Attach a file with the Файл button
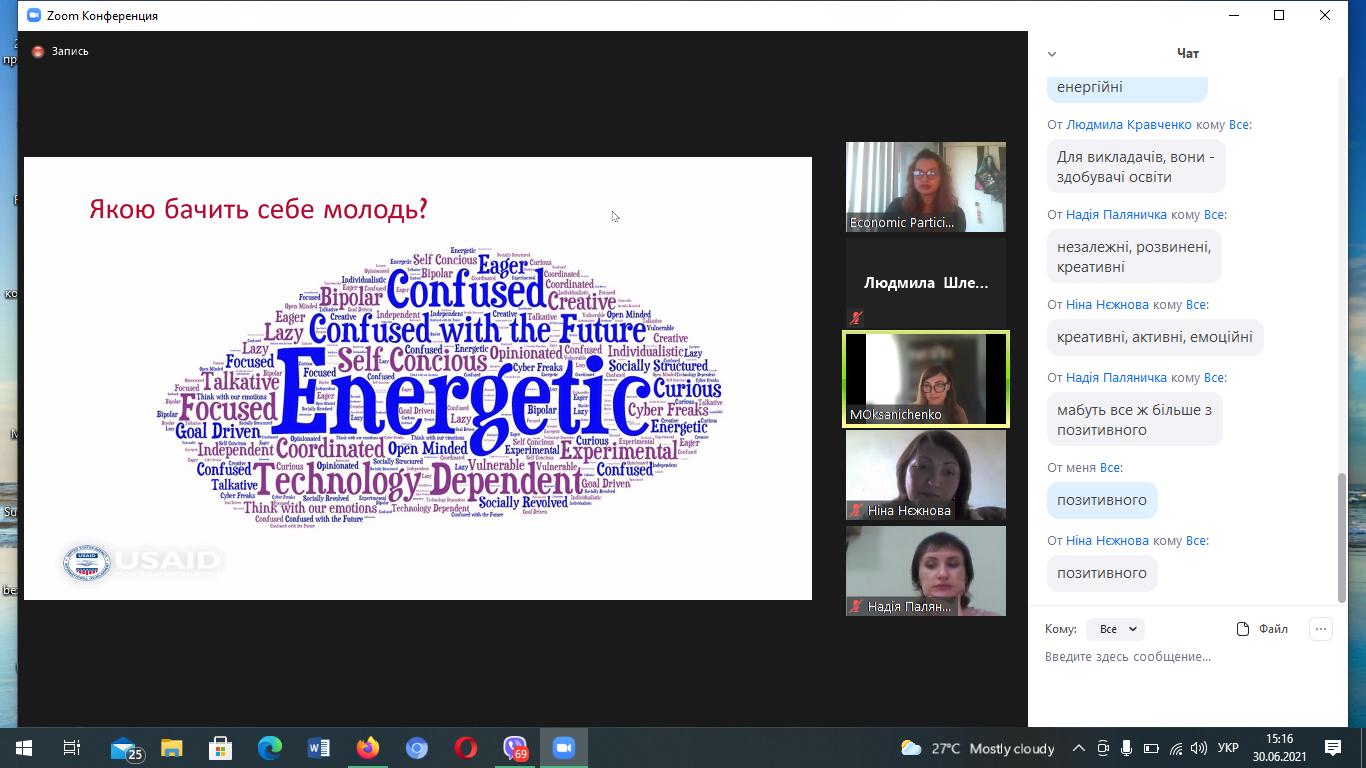This screenshot has width=1366, height=768. click(x=1262, y=629)
